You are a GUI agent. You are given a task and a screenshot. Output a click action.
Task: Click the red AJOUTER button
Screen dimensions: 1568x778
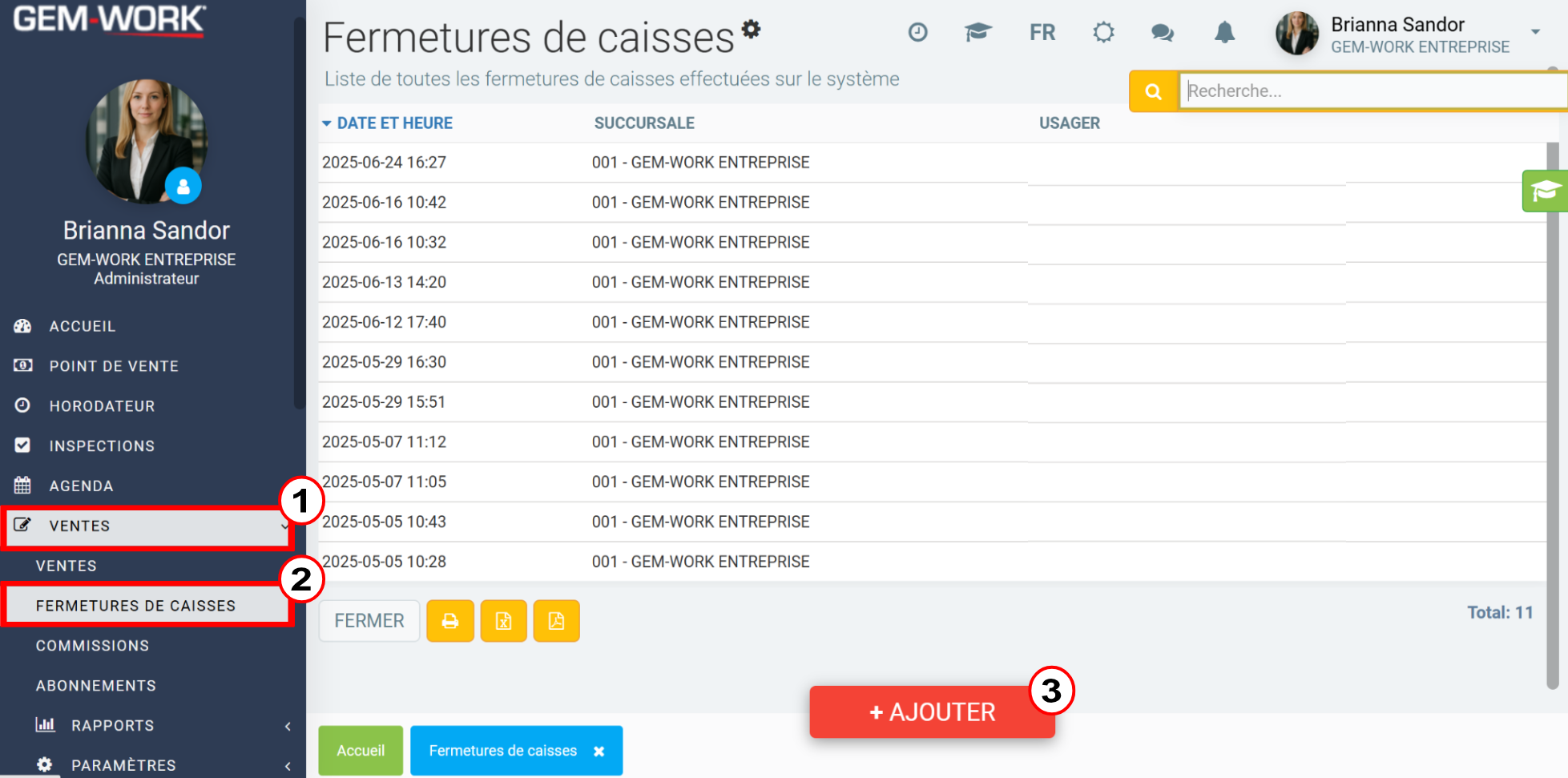tap(932, 712)
